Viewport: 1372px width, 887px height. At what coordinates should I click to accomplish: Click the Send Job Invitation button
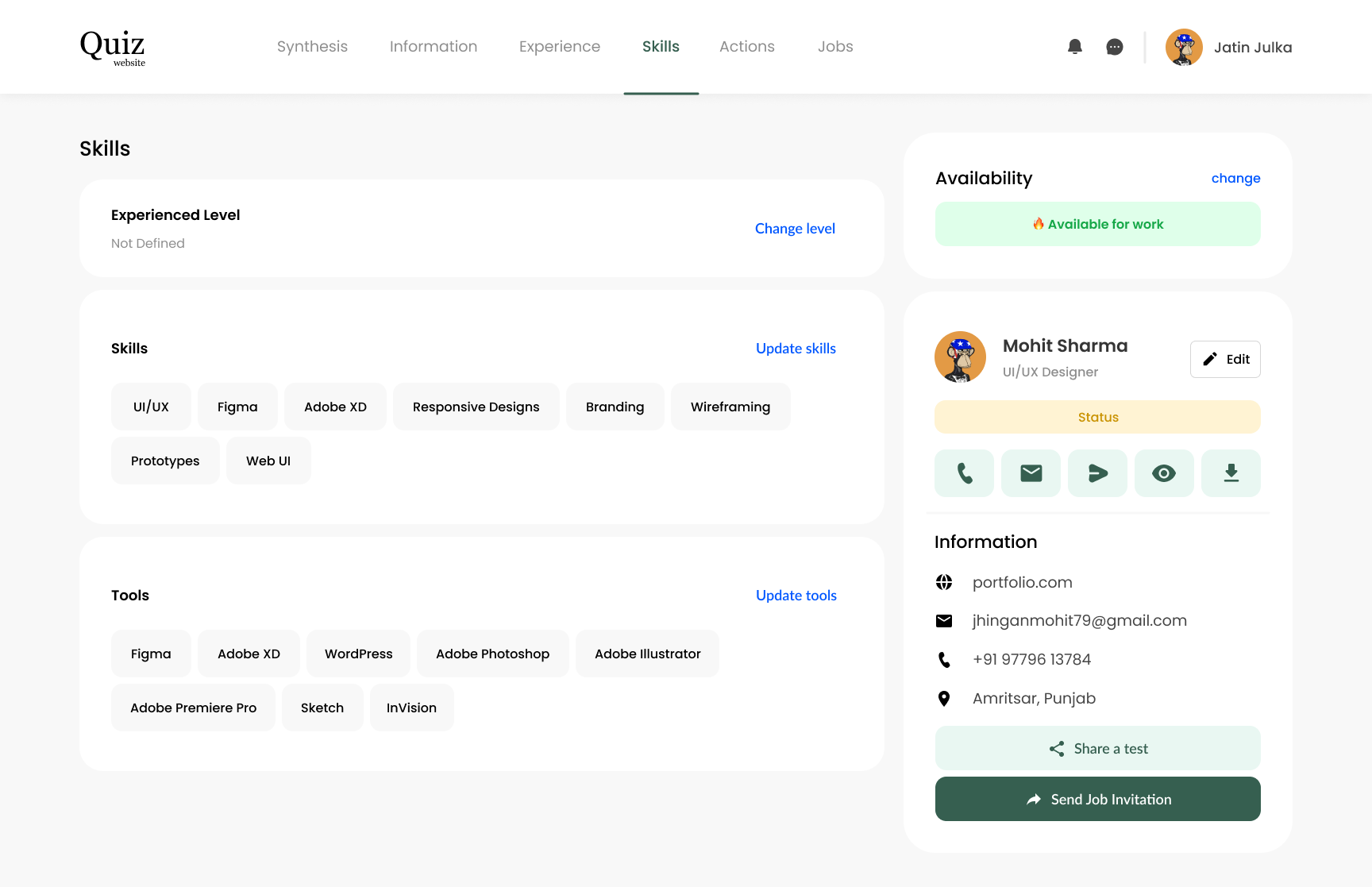coord(1098,799)
